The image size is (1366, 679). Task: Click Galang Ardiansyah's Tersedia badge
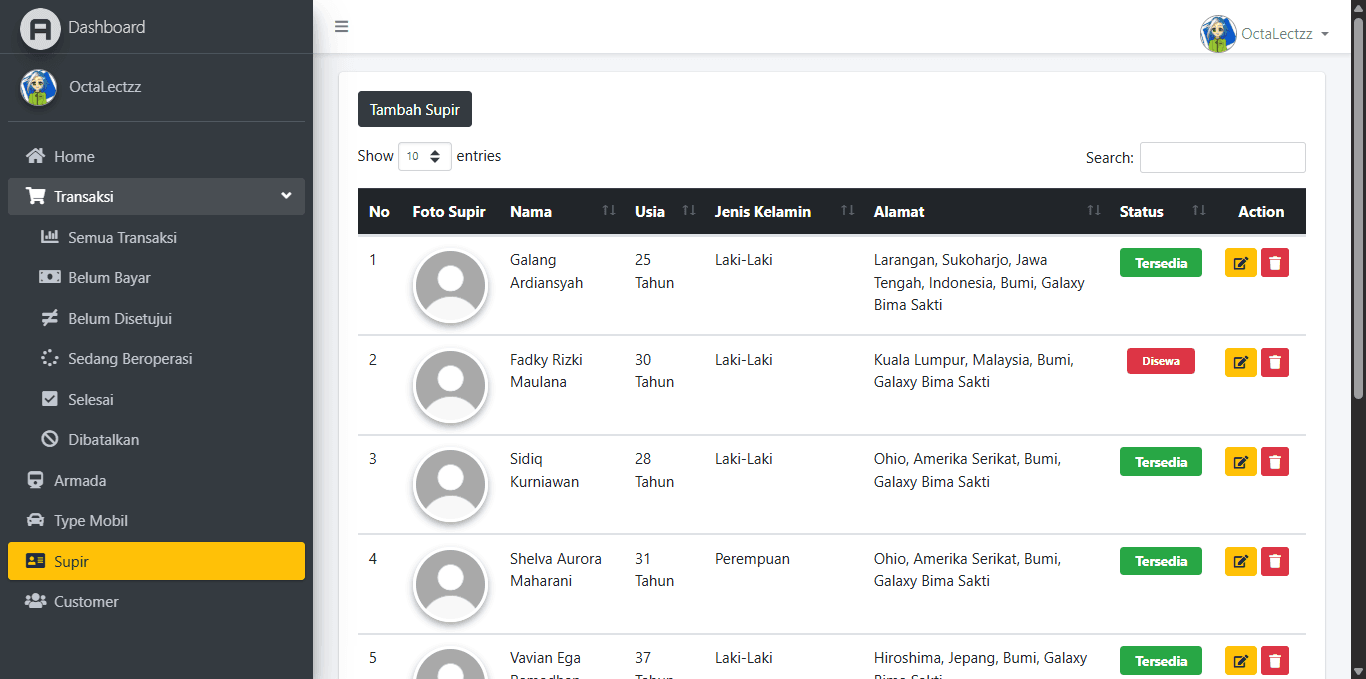point(1161,263)
